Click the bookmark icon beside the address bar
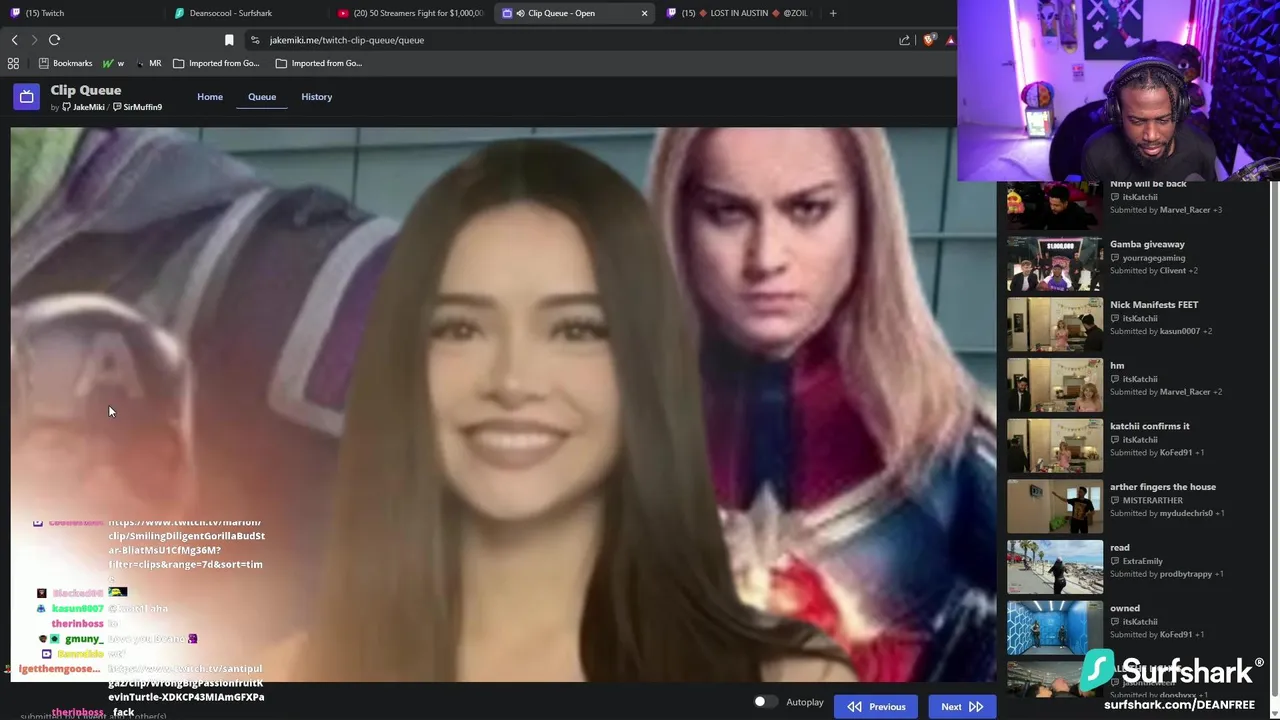Image resolution: width=1280 pixels, height=720 pixels. [x=229, y=40]
